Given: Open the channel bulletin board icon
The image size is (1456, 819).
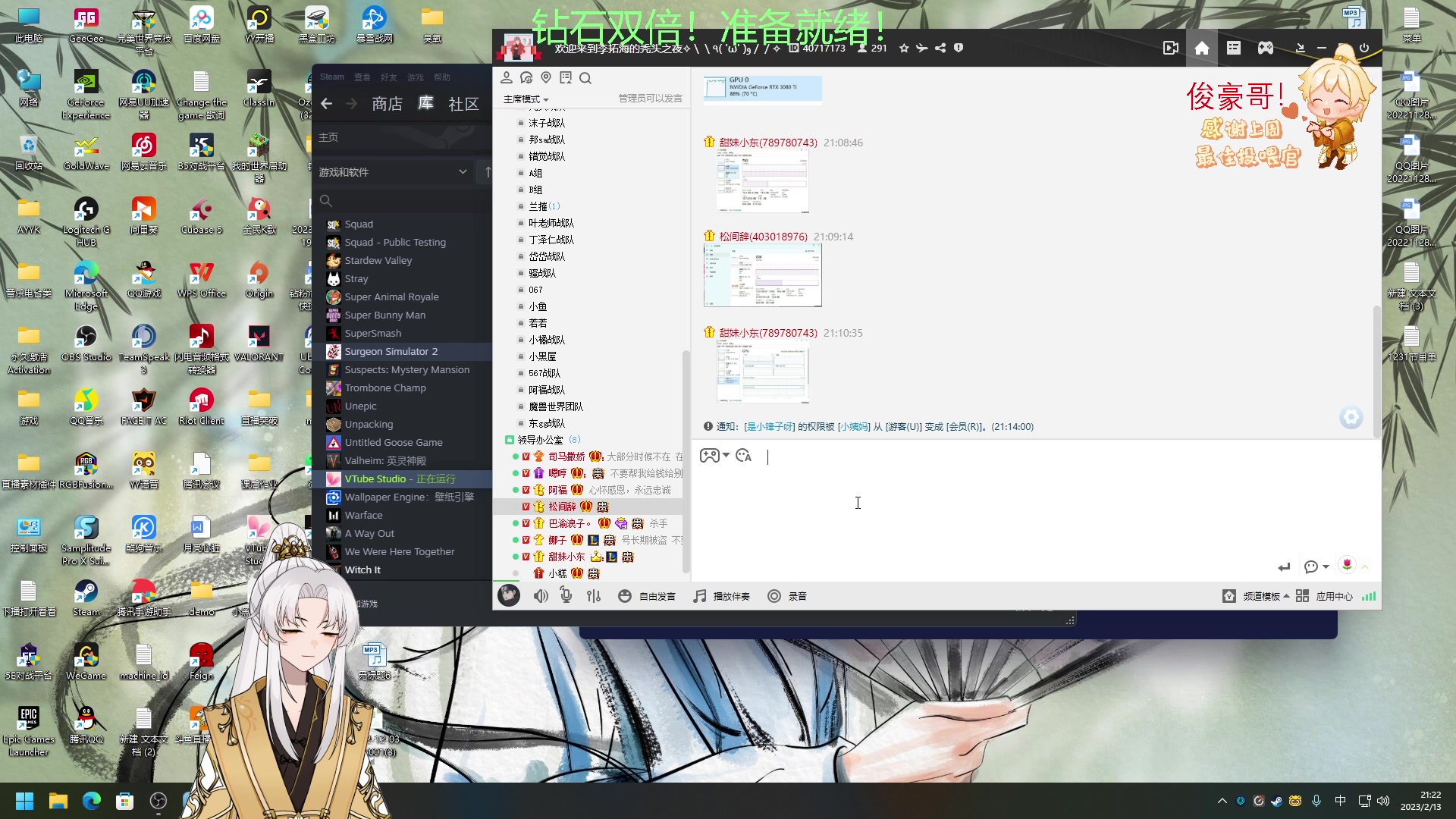Looking at the screenshot, I should pyautogui.click(x=566, y=78).
